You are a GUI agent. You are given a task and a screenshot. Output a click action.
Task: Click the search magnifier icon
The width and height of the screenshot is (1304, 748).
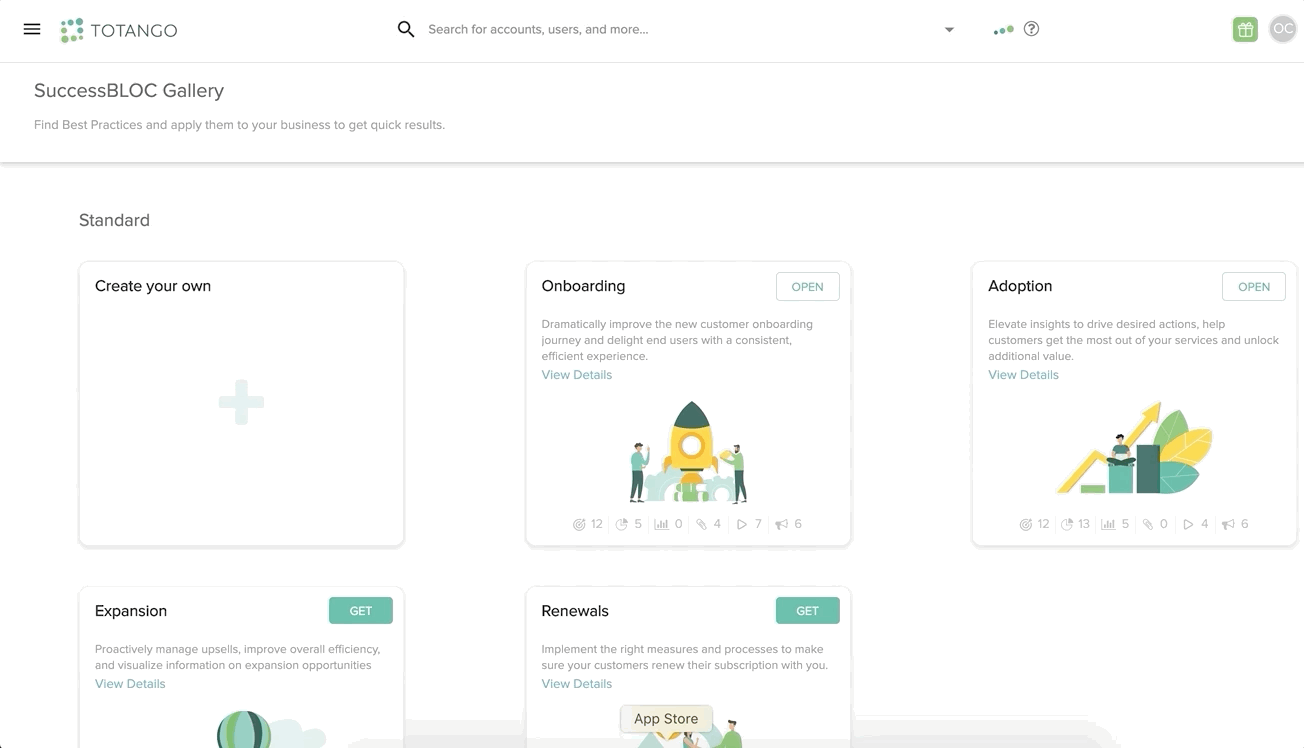405,29
